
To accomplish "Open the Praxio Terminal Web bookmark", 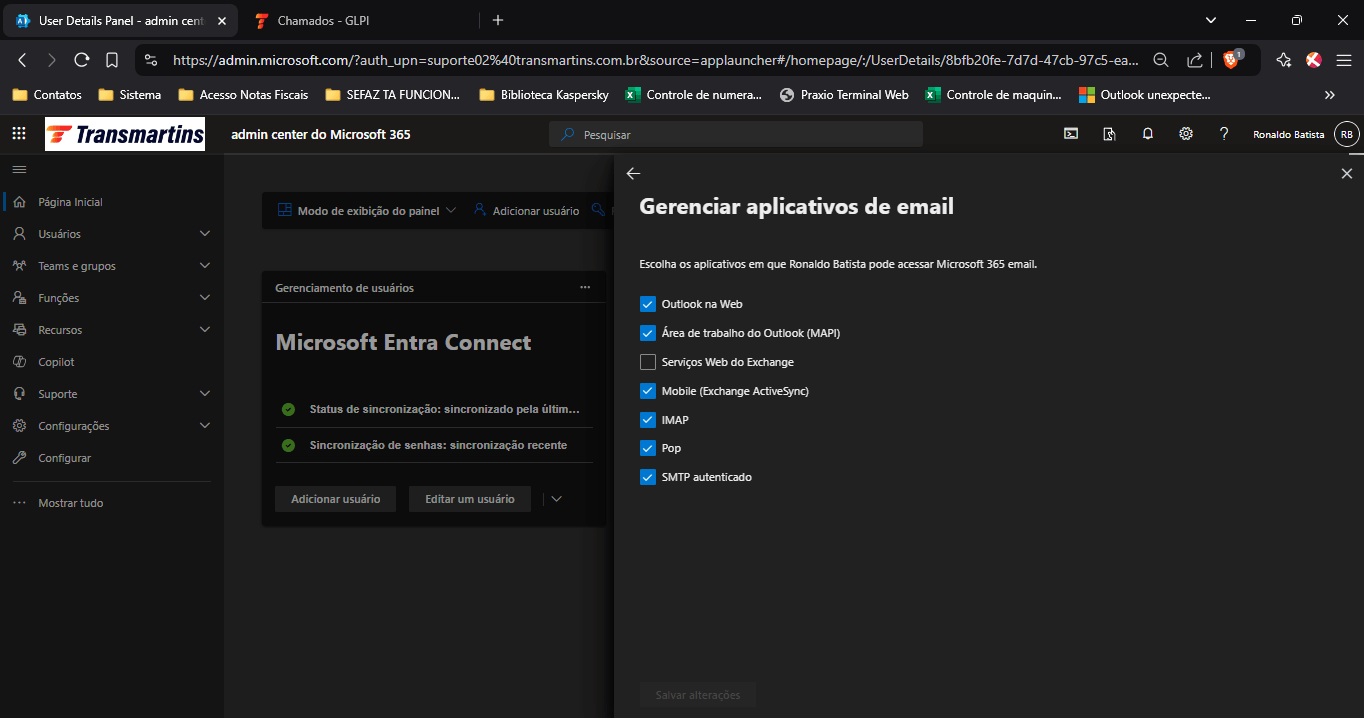I will (844, 95).
